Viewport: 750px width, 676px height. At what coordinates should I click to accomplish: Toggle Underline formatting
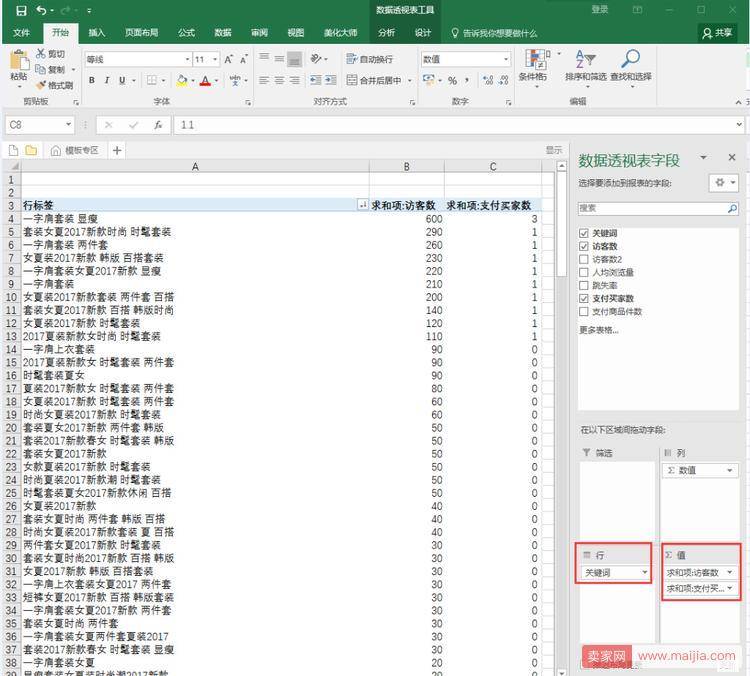pos(122,80)
